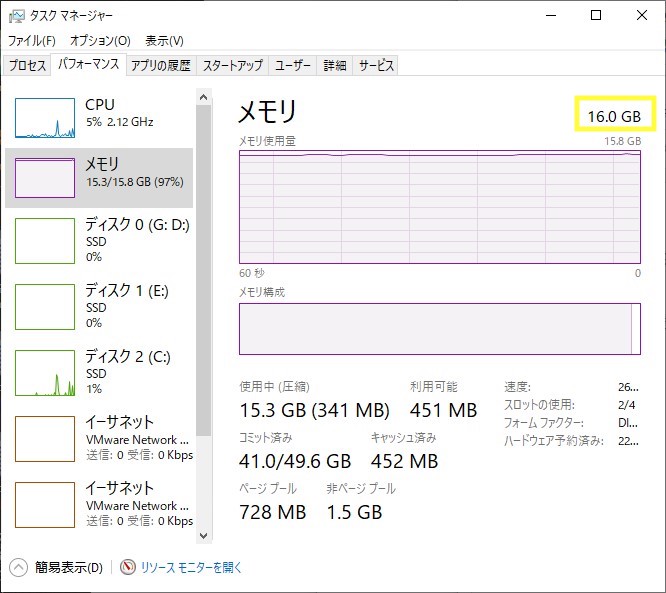
Task: Switch to the 詳細 tab
Action: pos(335,65)
